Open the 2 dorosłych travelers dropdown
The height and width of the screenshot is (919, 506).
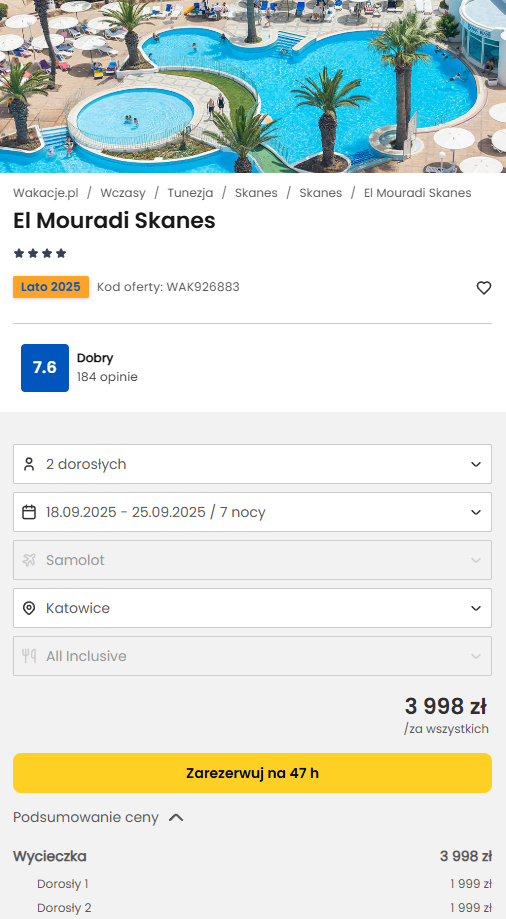click(252, 464)
